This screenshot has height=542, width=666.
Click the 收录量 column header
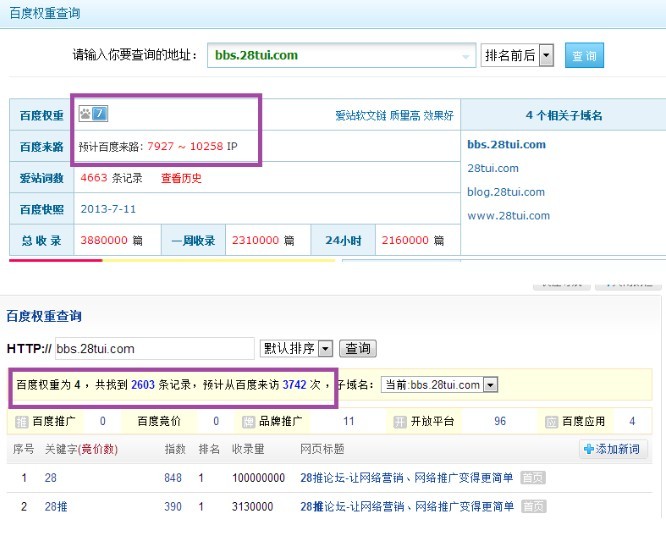[248, 449]
